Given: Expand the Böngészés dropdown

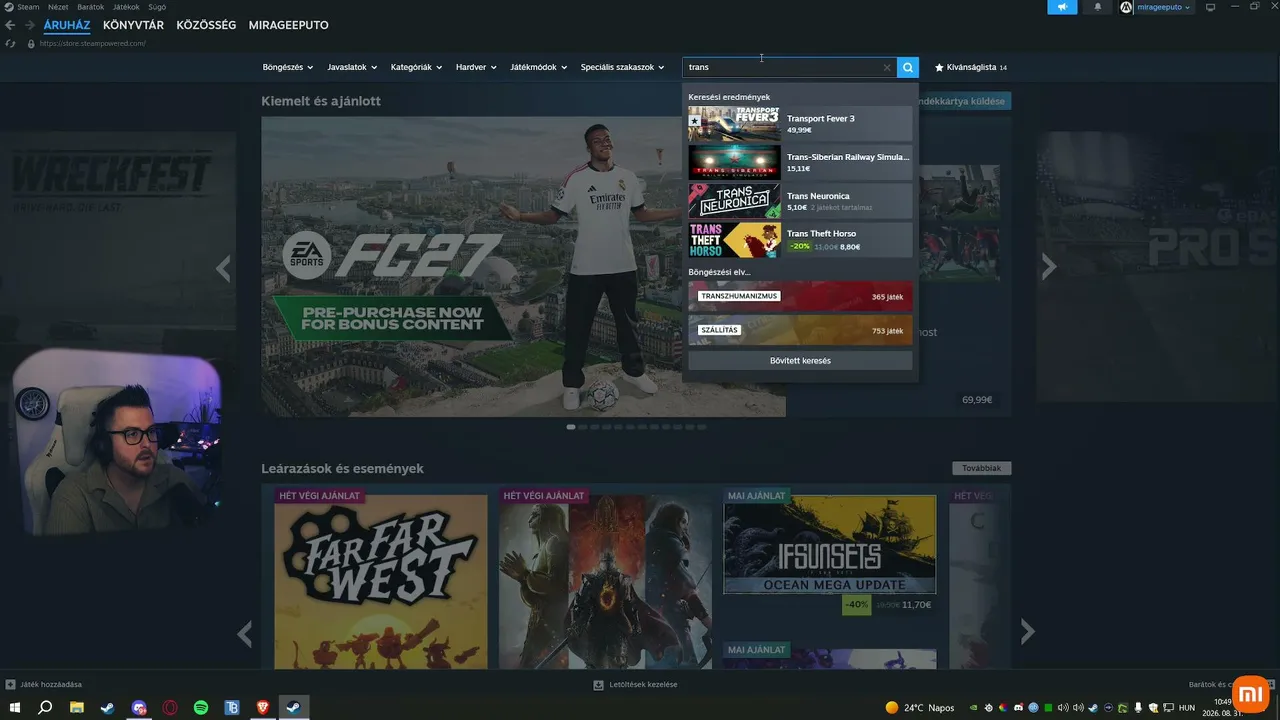Looking at the screenshot, I should [288, 68].
